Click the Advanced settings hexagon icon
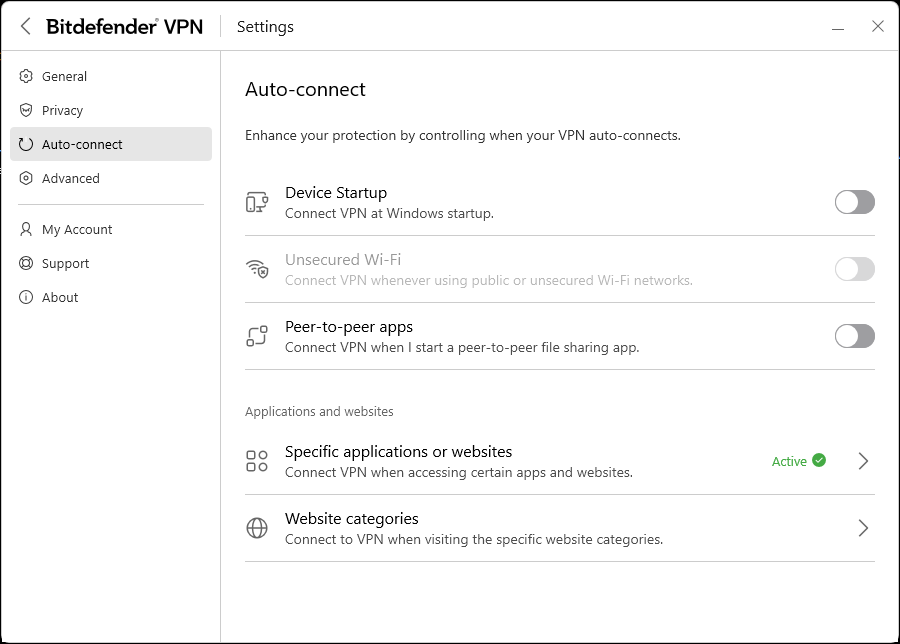The width and height of the screenshot is (900, 644). (27, 179)
